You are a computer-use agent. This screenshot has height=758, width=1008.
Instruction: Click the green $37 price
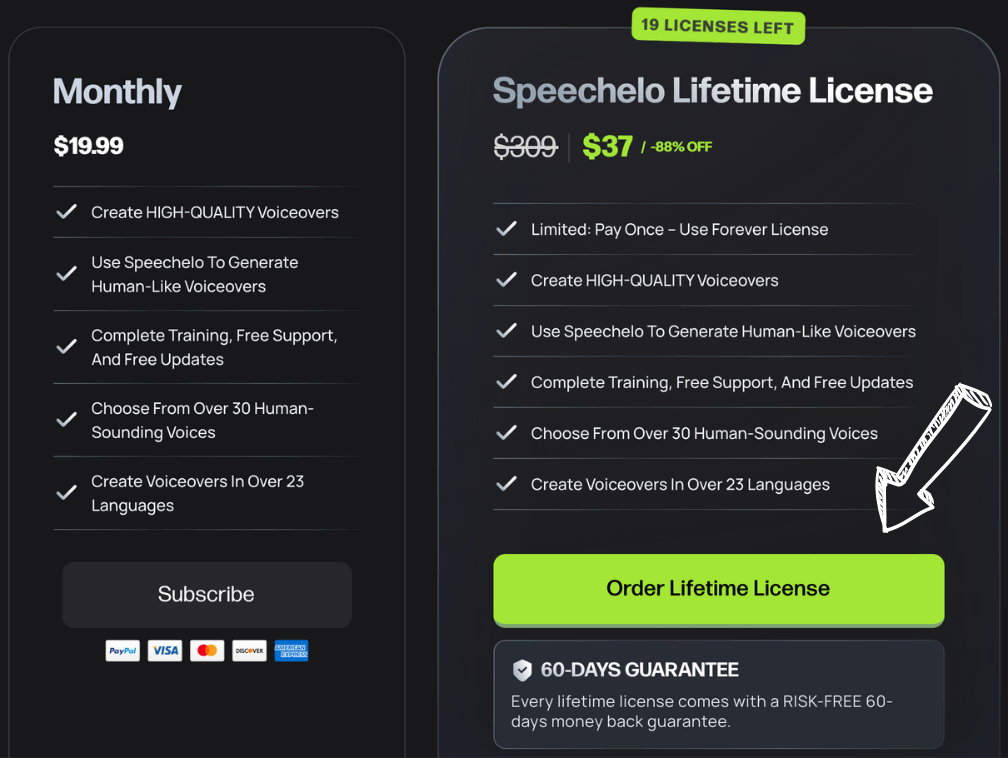tap(607, 147)
